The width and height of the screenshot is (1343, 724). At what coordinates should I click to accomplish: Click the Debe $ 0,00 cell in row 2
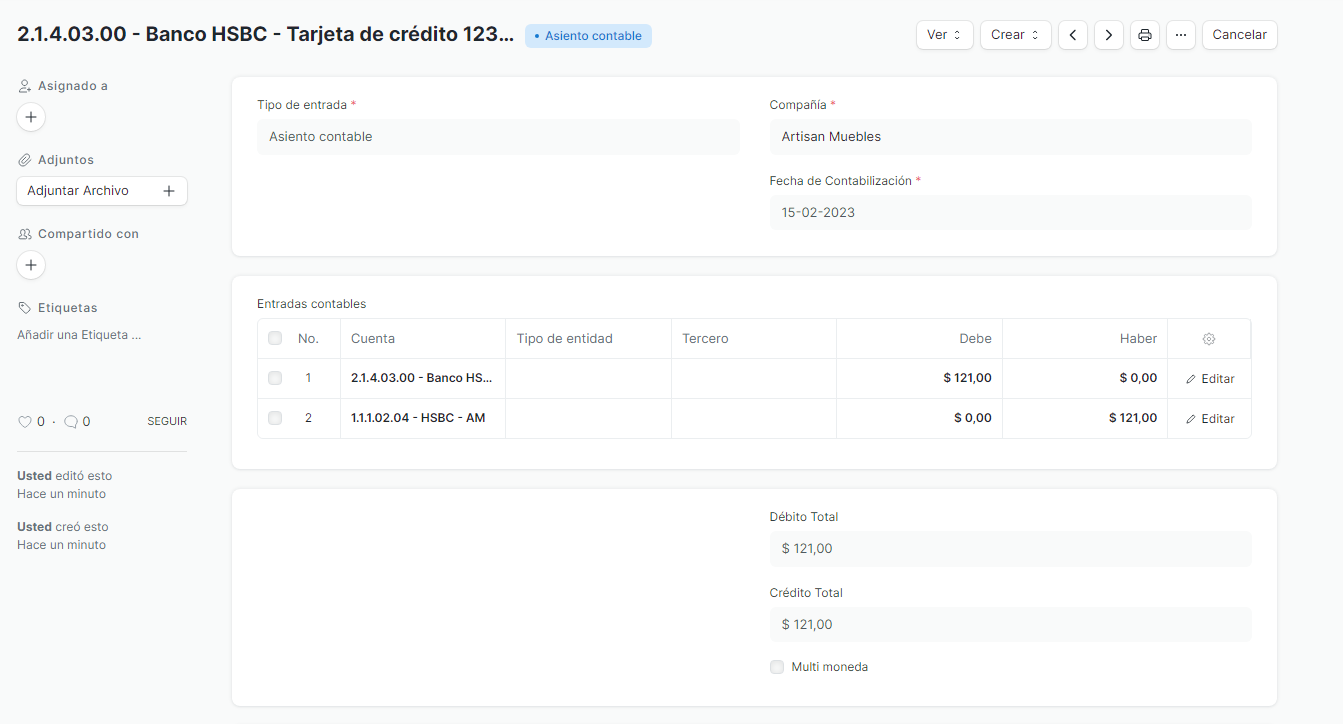(x=919, y=418)
